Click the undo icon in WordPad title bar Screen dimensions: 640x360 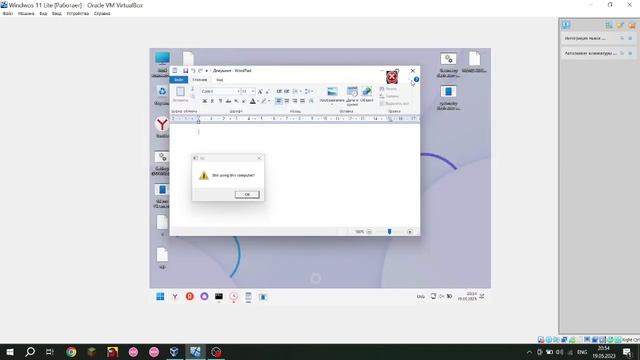point(193,71)
